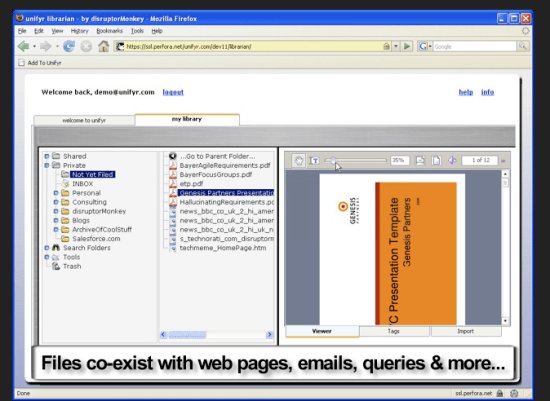Click PDF icon of BayerAgileRequirements.pdf
The image size is (550, 401).
(173, 165)
